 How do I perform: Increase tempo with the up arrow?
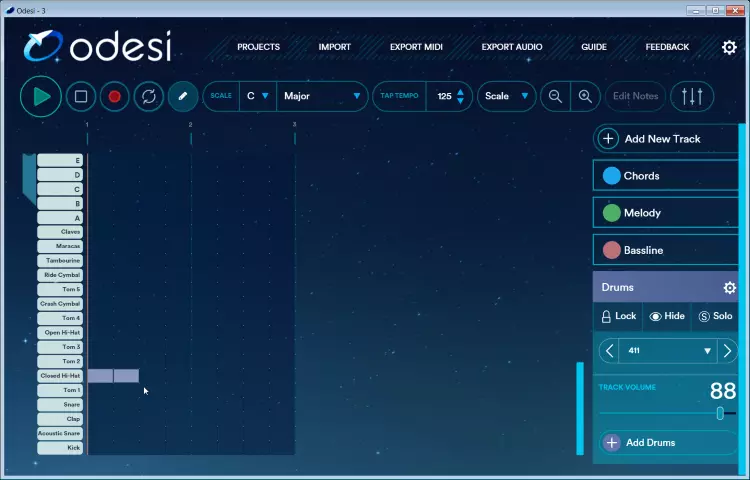(x=460, y=92)
